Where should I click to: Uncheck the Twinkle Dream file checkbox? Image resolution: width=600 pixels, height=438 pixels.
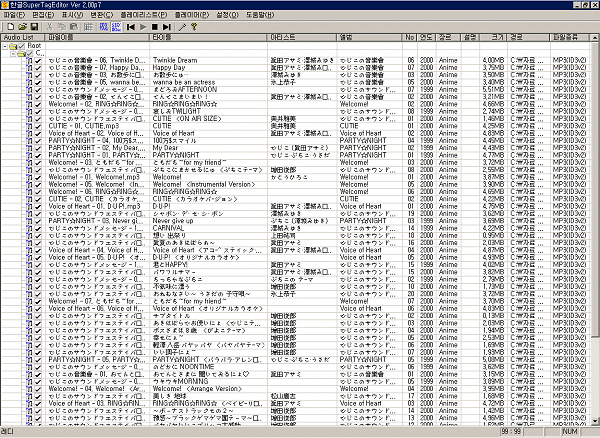[x=36, y=60]
